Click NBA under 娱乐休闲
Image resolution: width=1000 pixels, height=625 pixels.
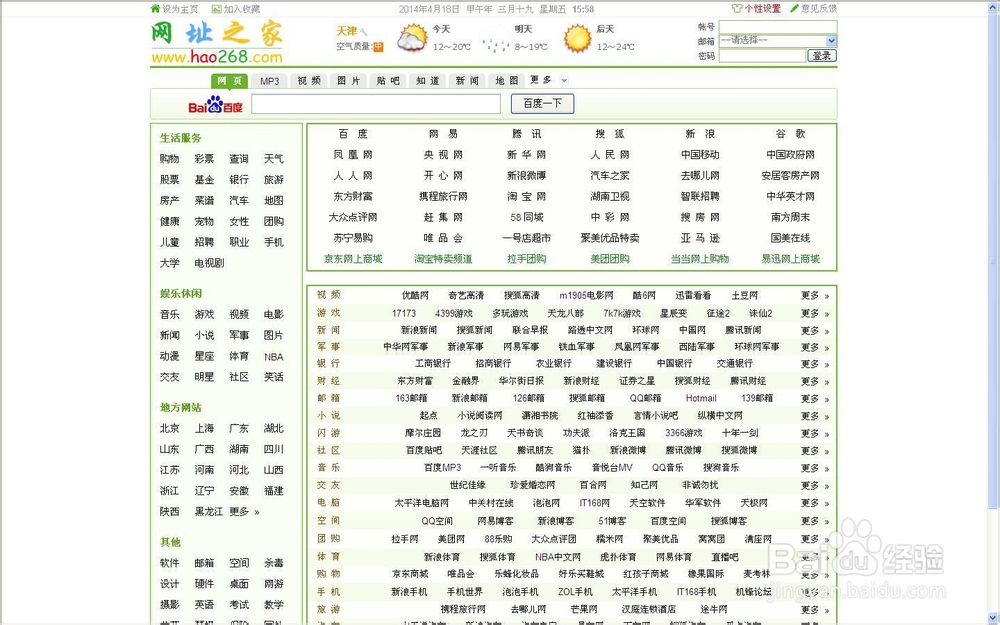(x=274, y=357)
